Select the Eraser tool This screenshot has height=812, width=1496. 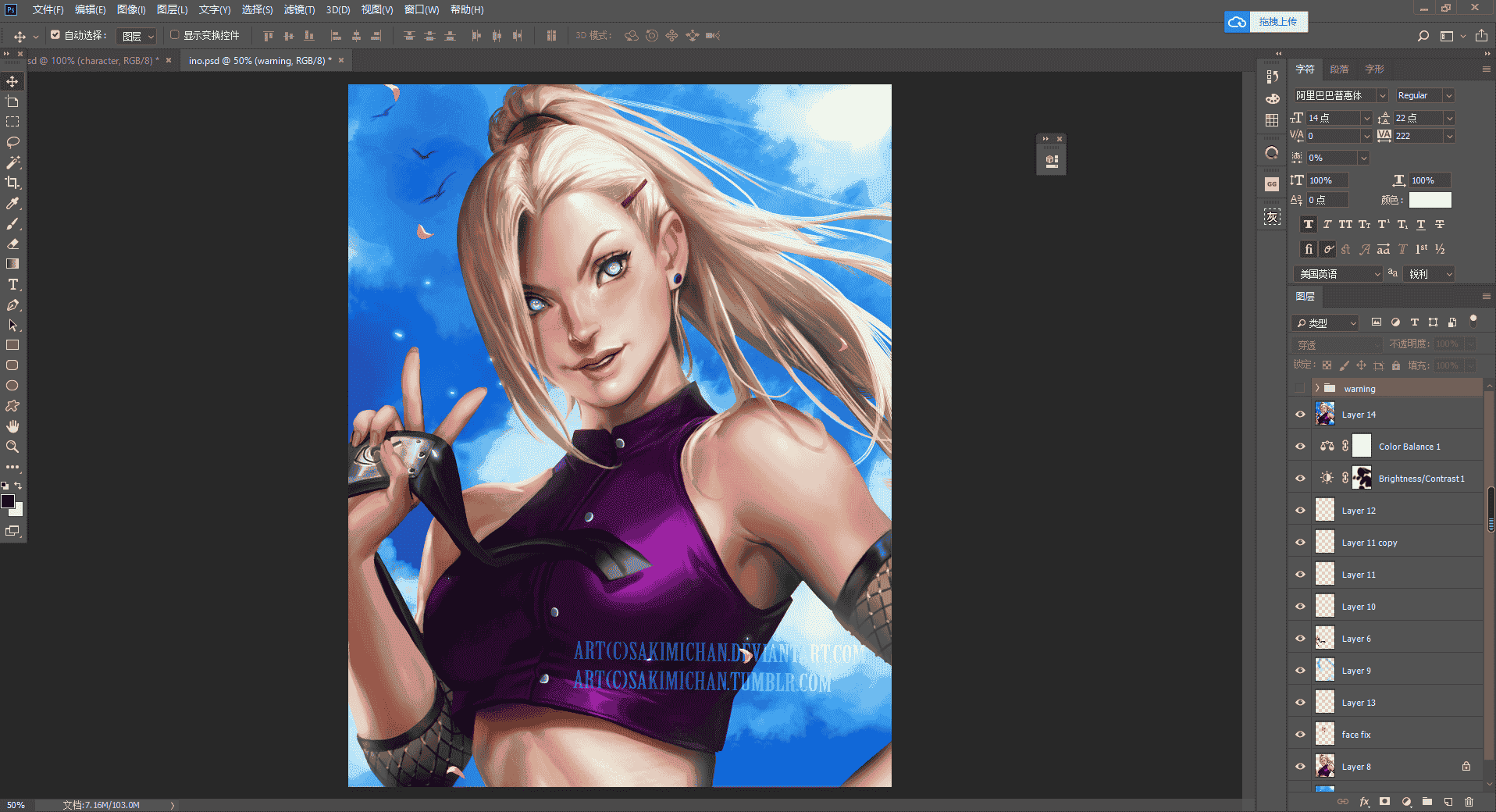tap(12, 244)
